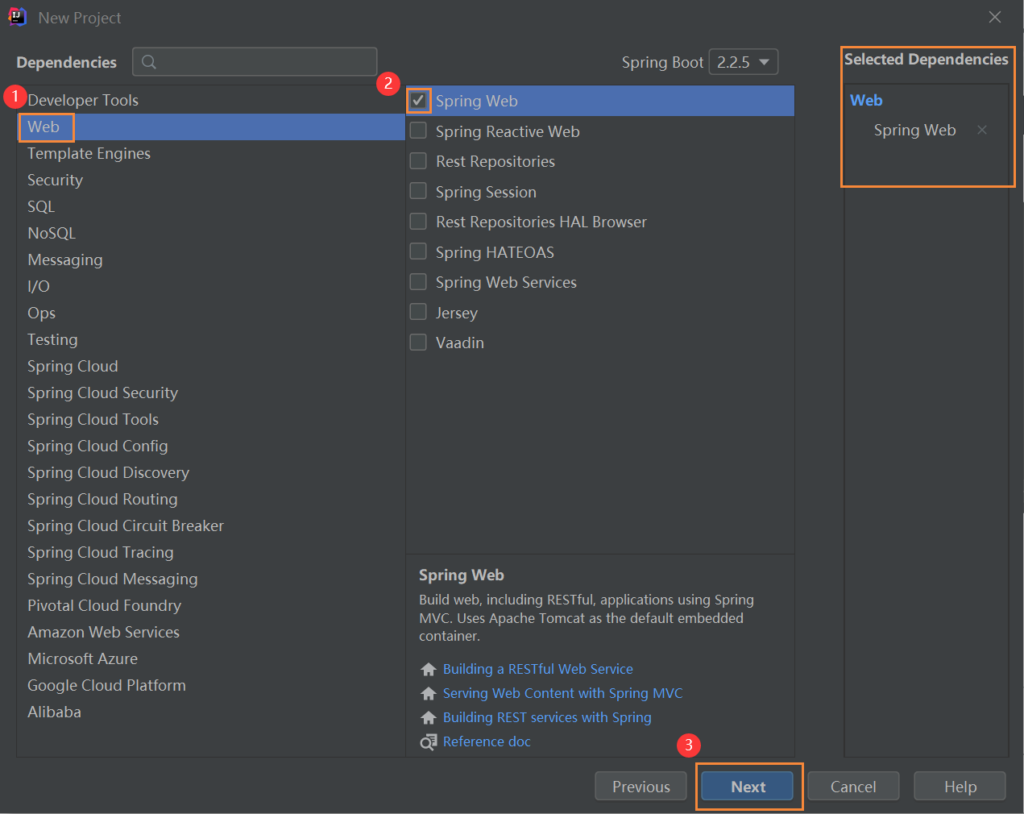Image resolution: width=1024 pixels, height=814 pixels.
Task: Open Help for this dialog
Action: tap(960, 787)
